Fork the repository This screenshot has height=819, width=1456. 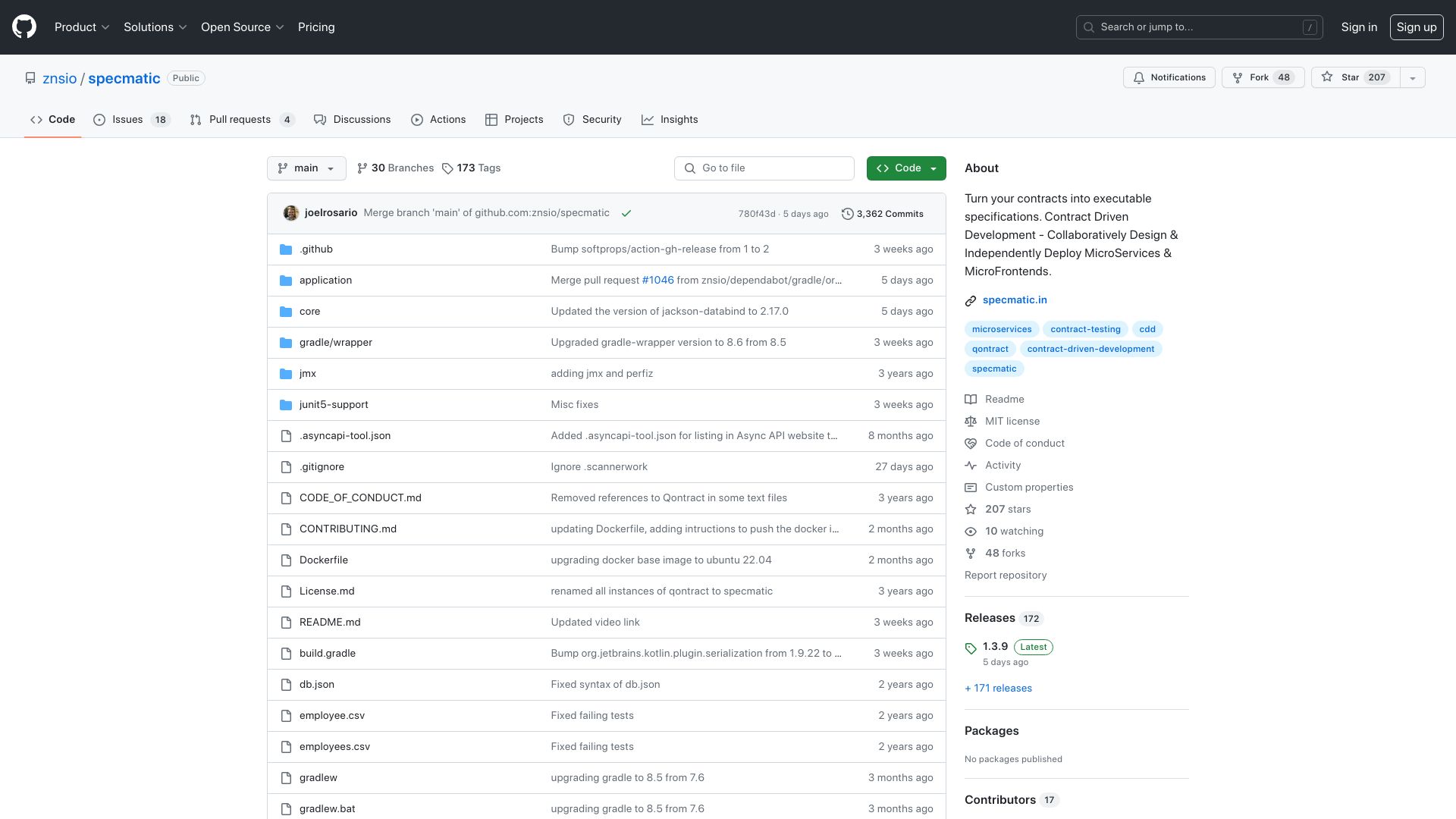tap(1263, 77)
